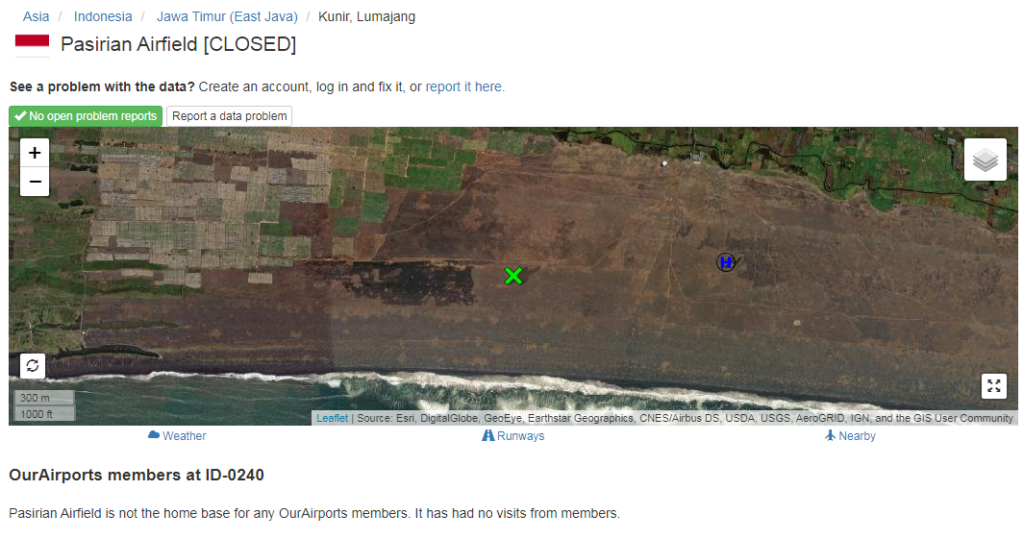Open the map layers control

click(985, 160)
